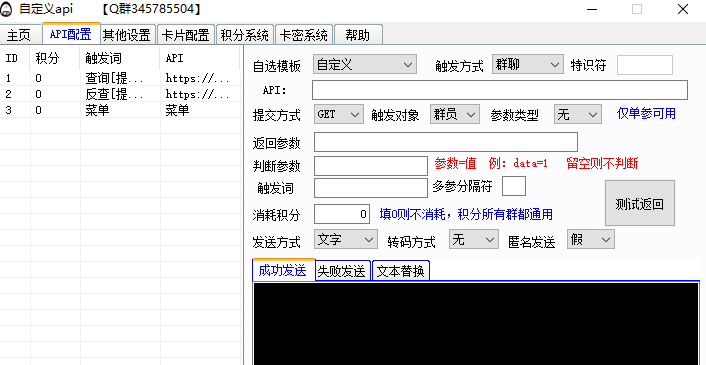Minimize the 自定义api window
This screenshot has height=365, width=706.
(x=592, y=9)
